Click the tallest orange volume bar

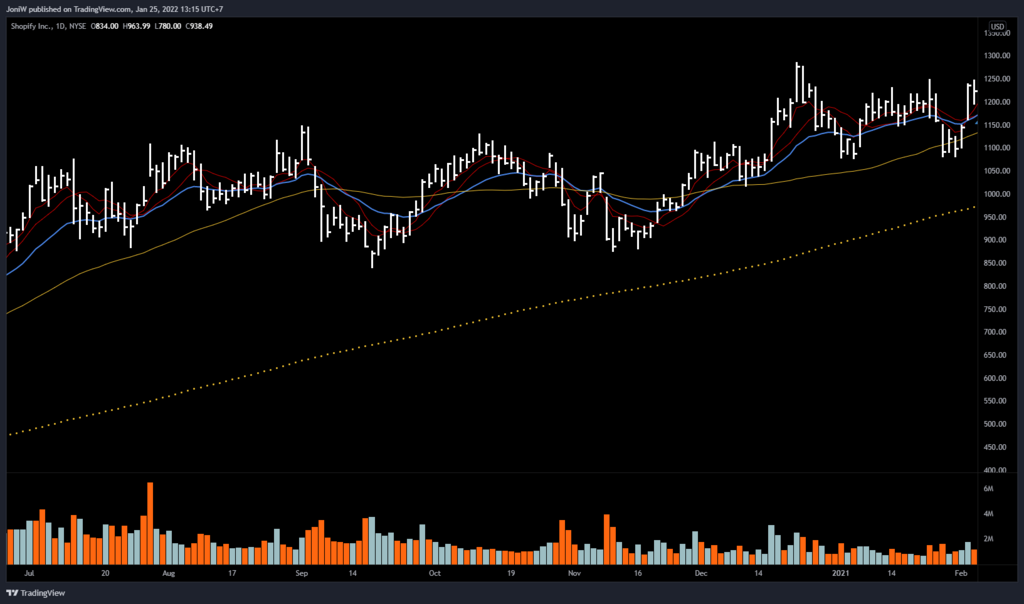tap(150, 524)
